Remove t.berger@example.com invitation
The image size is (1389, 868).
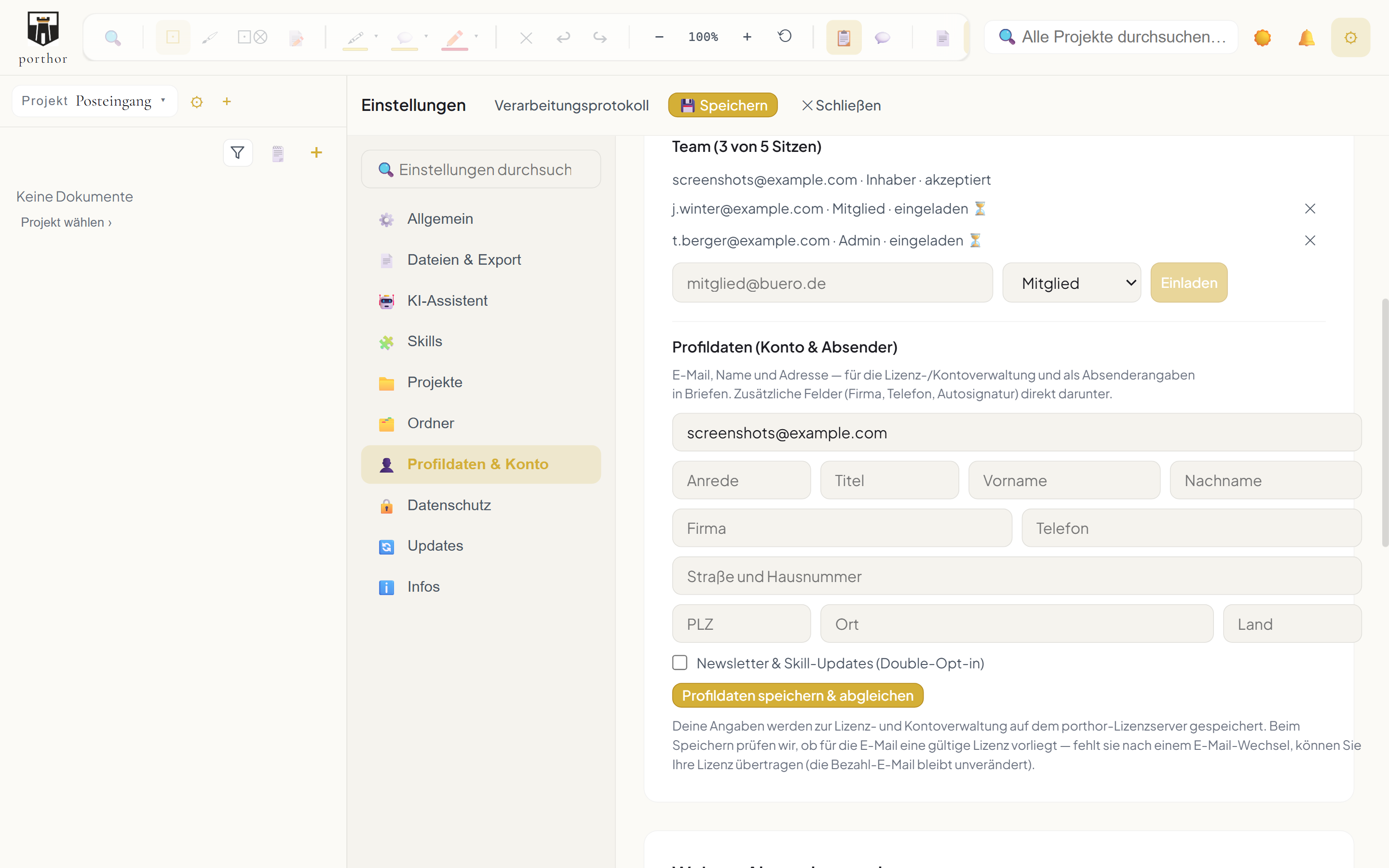point(1310,241)
